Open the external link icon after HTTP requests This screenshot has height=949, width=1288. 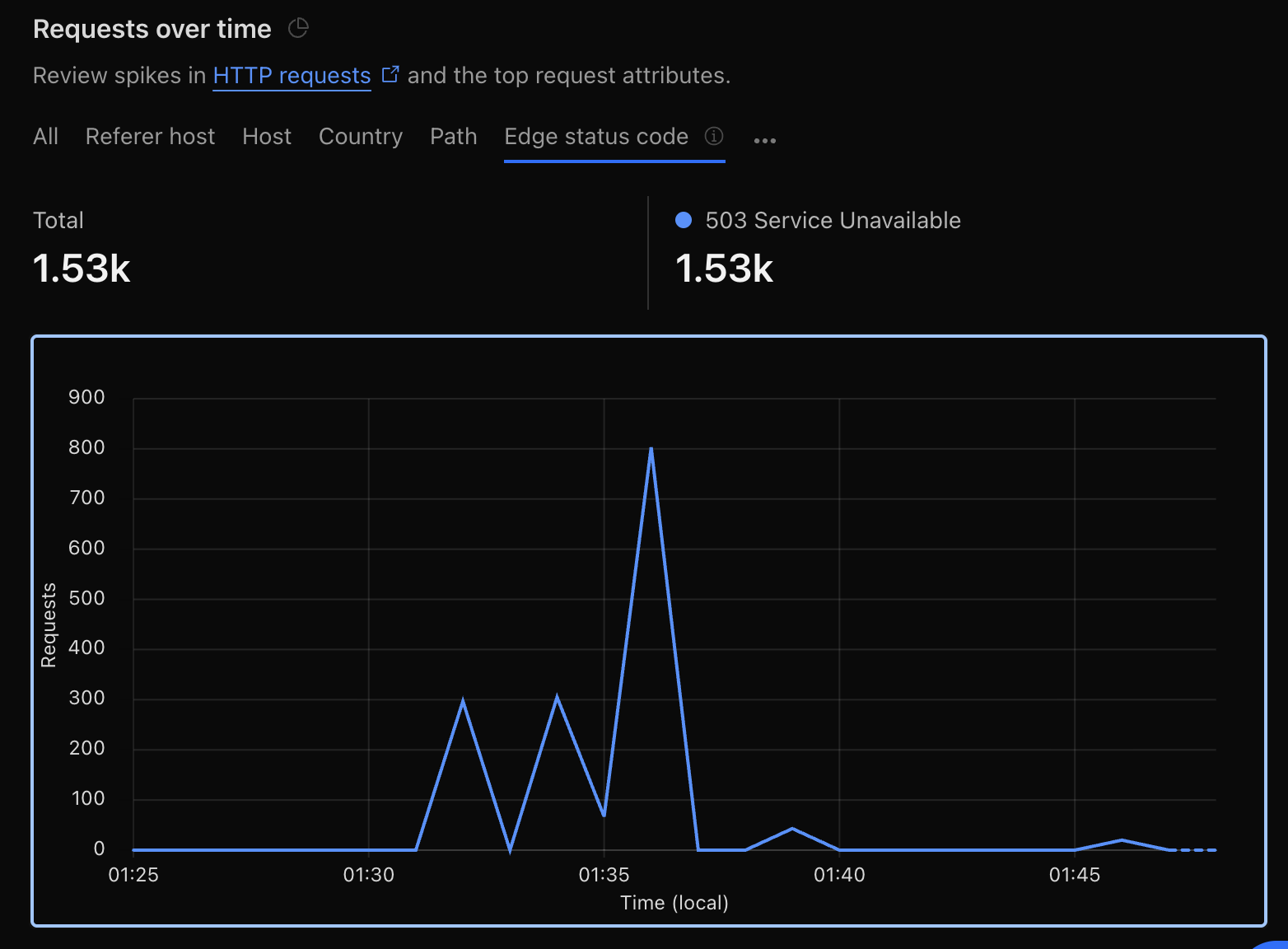point(390,74)
